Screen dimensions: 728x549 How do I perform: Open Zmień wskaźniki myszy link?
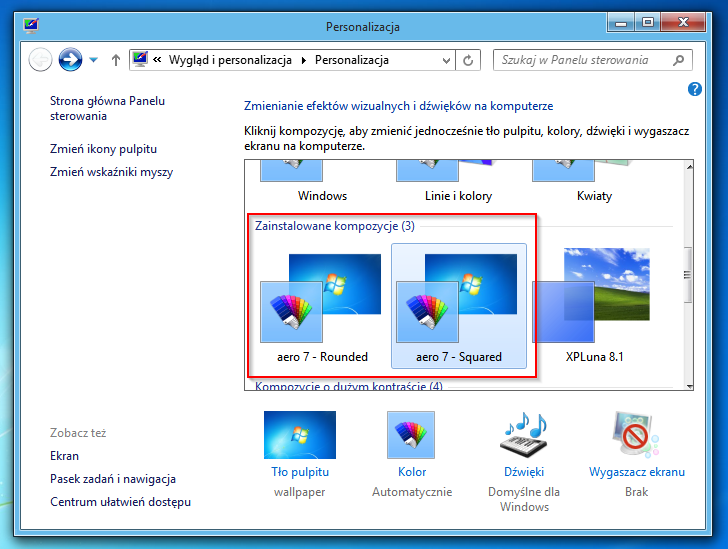pyautogui.click(x=111, y=172)
